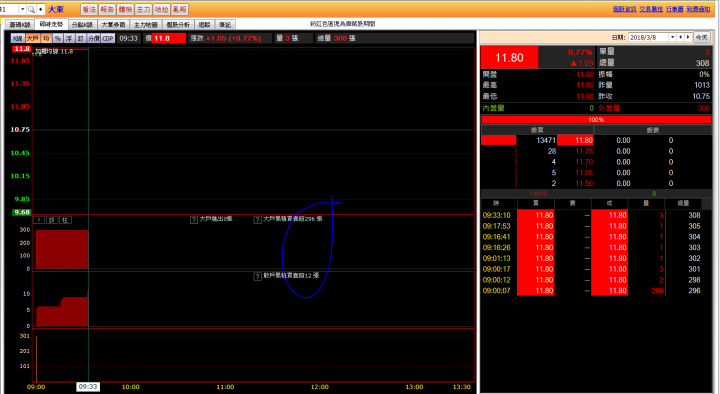Click the large 11.80 price box

click(509, 57)
